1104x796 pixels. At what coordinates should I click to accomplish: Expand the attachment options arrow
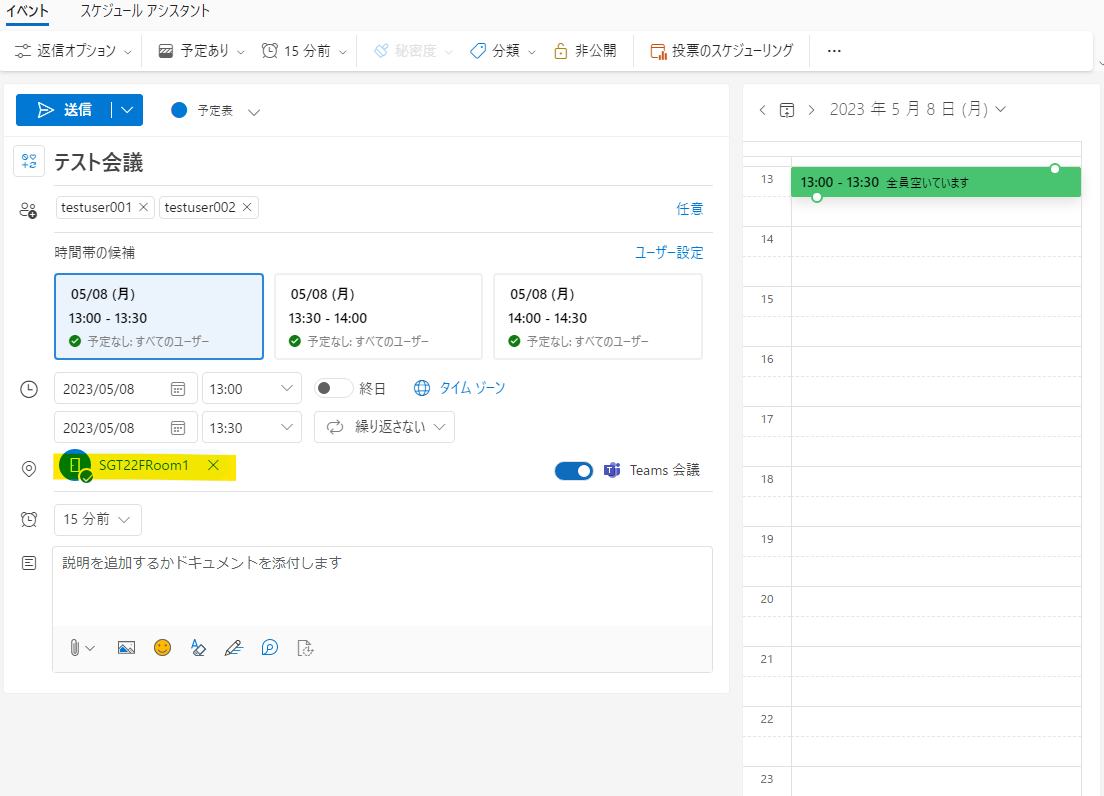[90, 648]
